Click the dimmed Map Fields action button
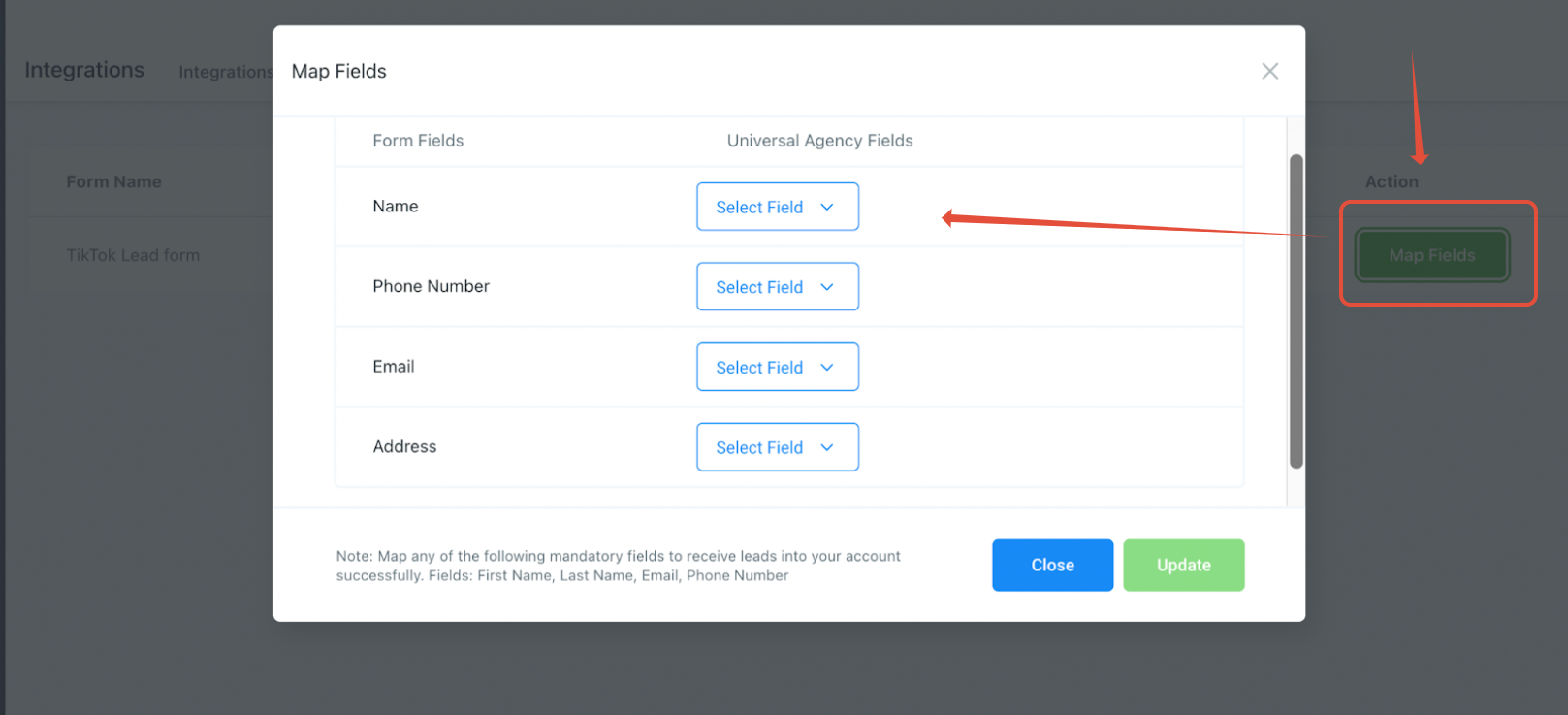Viewport: 1568px width, 715px height. (x=1431, y=255)
